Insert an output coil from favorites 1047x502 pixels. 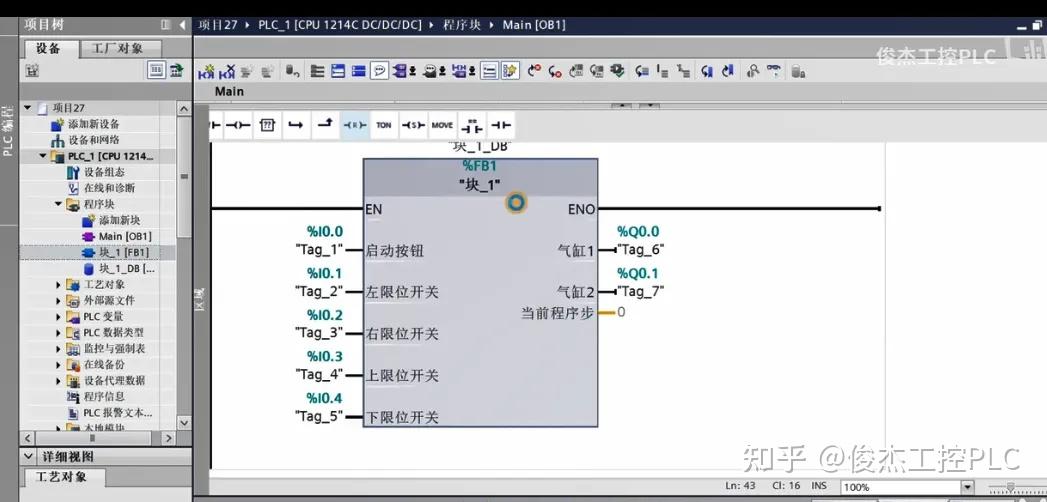click(x=238, y=125)
